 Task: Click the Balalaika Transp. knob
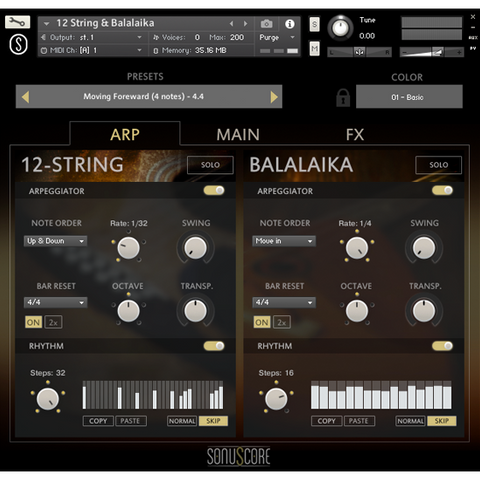(424, 311)
